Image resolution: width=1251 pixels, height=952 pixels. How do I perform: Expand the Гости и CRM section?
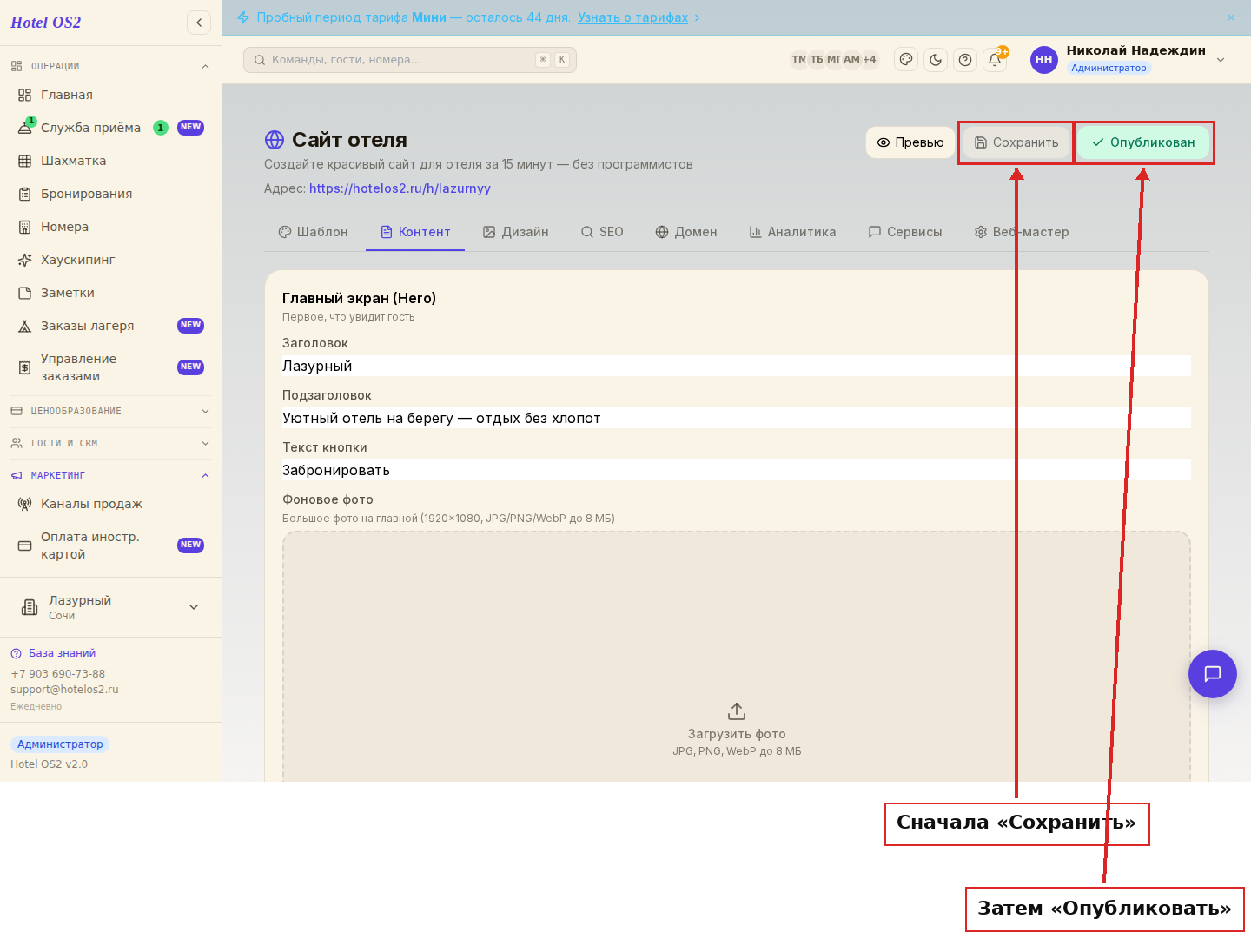110,443
